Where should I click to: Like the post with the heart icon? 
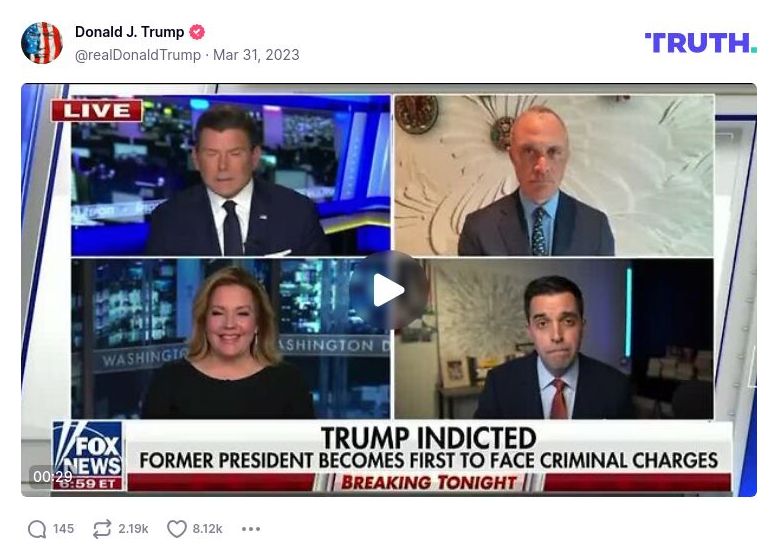pos(177,529)
